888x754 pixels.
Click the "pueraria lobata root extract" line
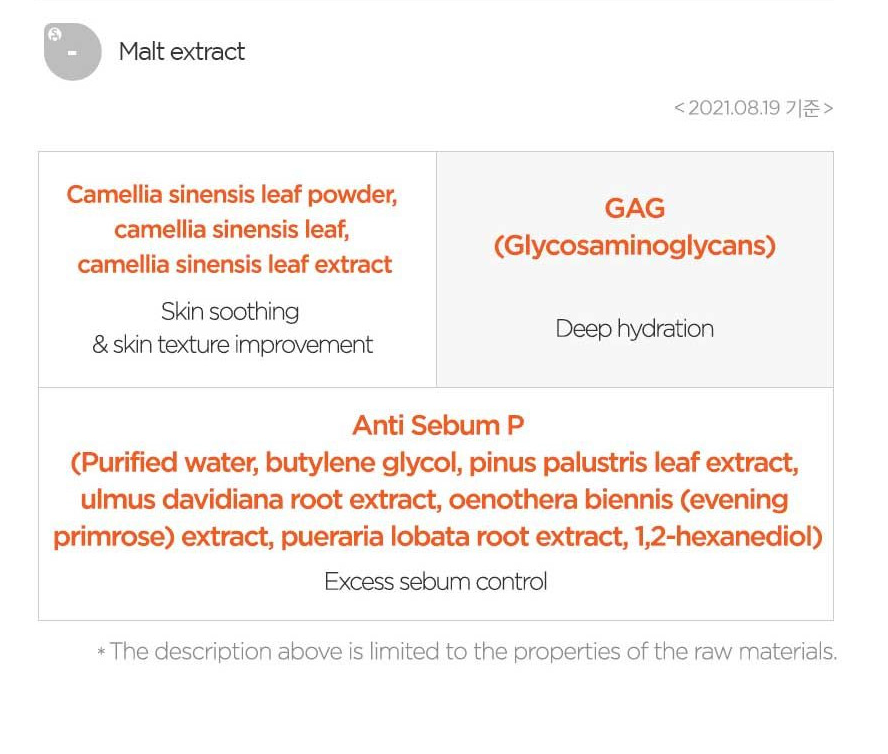[x=453, y=536]
